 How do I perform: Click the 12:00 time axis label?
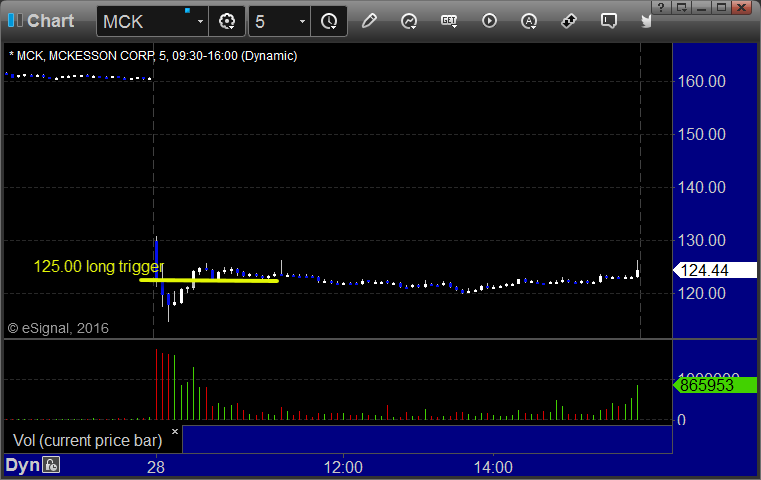pos(343,467)
